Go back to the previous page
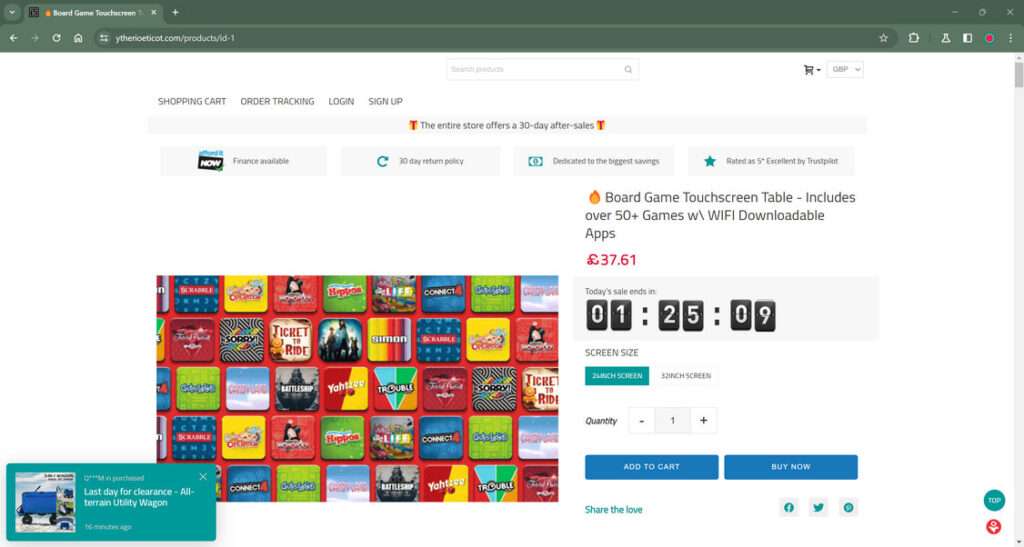This screenshot has height=547, width=1024. click(x=14, y=38)
